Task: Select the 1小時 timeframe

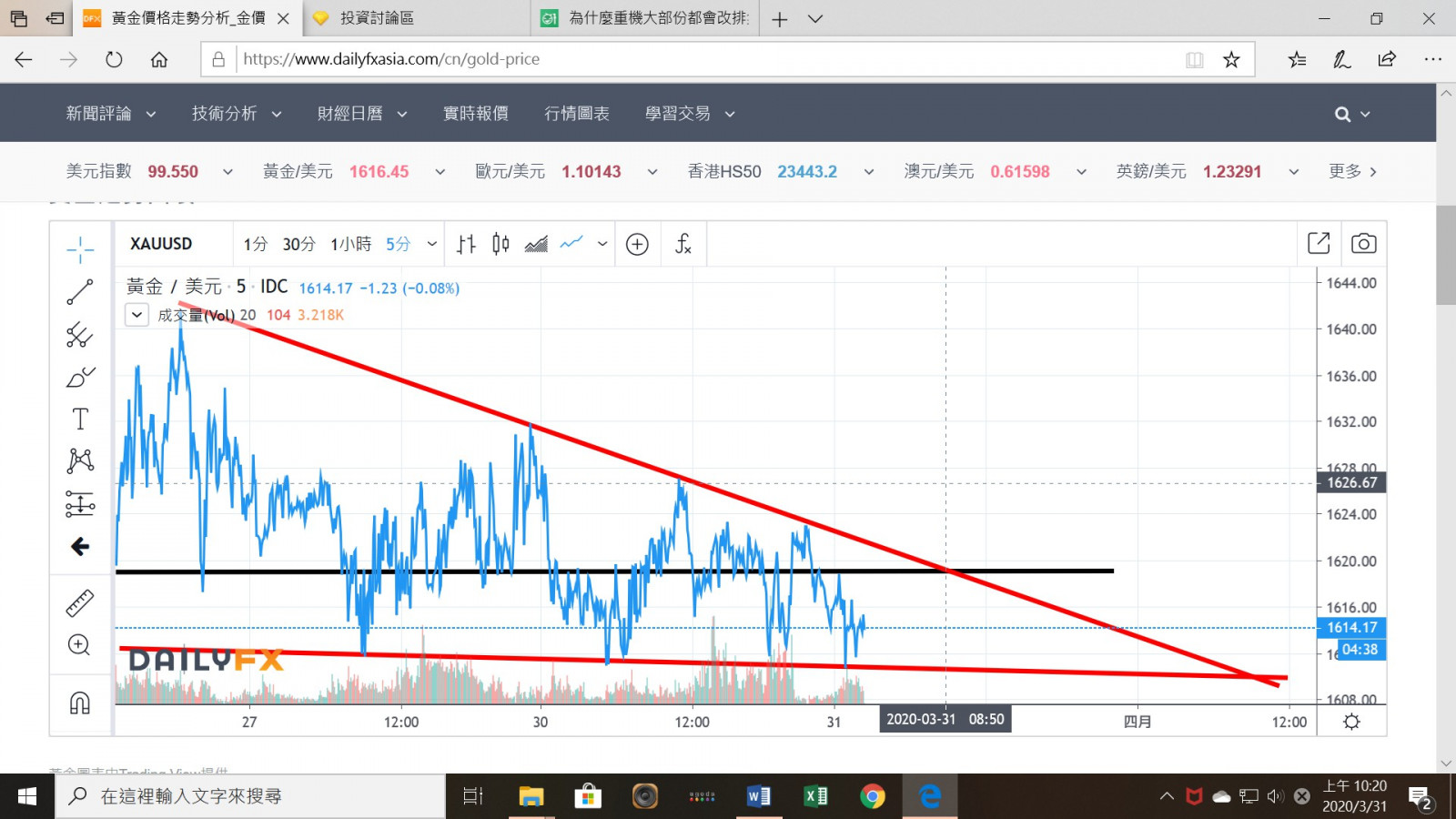Action: (x=351, y=244)
